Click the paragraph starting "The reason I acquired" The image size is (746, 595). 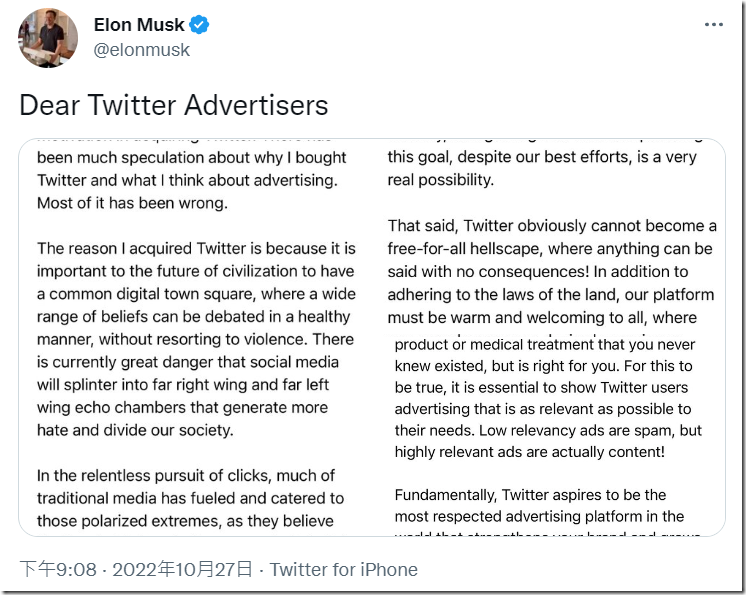[196, 339]
